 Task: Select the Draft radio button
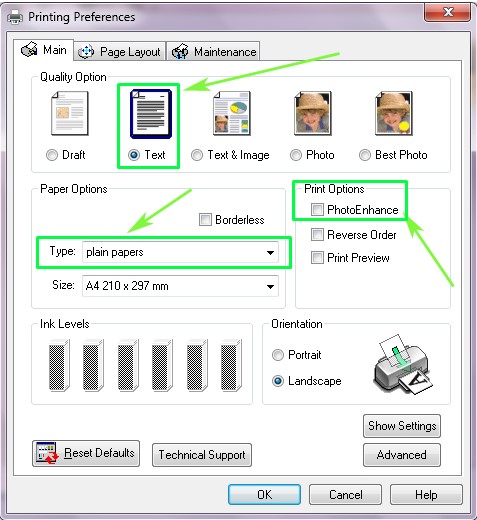(52, 155)
